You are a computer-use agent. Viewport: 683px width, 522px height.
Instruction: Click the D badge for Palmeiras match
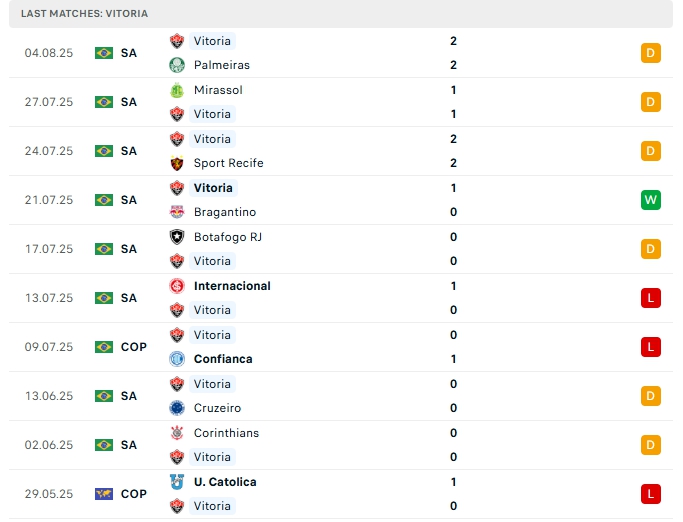pos(651,53)
